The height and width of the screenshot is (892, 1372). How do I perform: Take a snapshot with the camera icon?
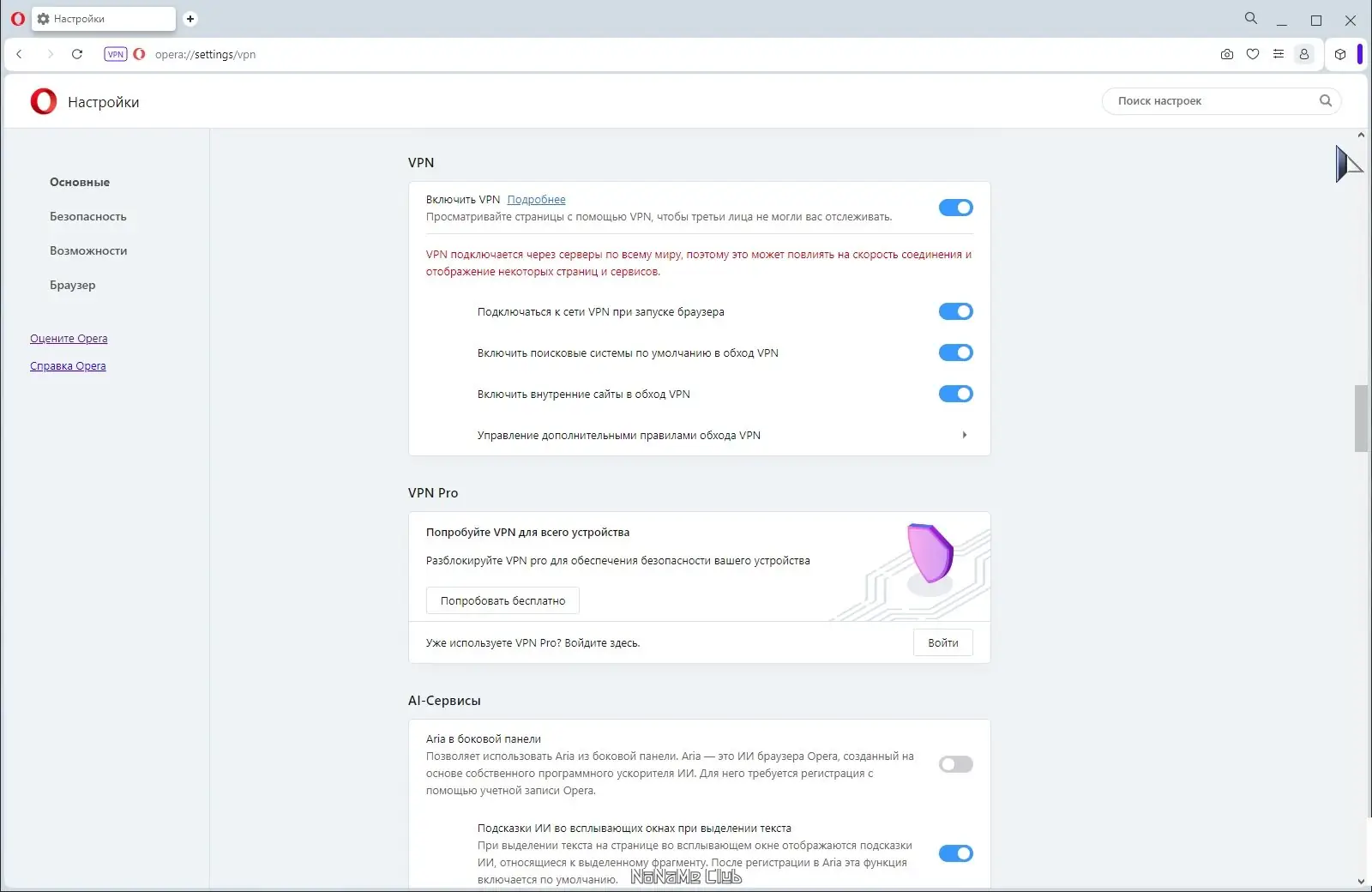(x=1227, y=54)
